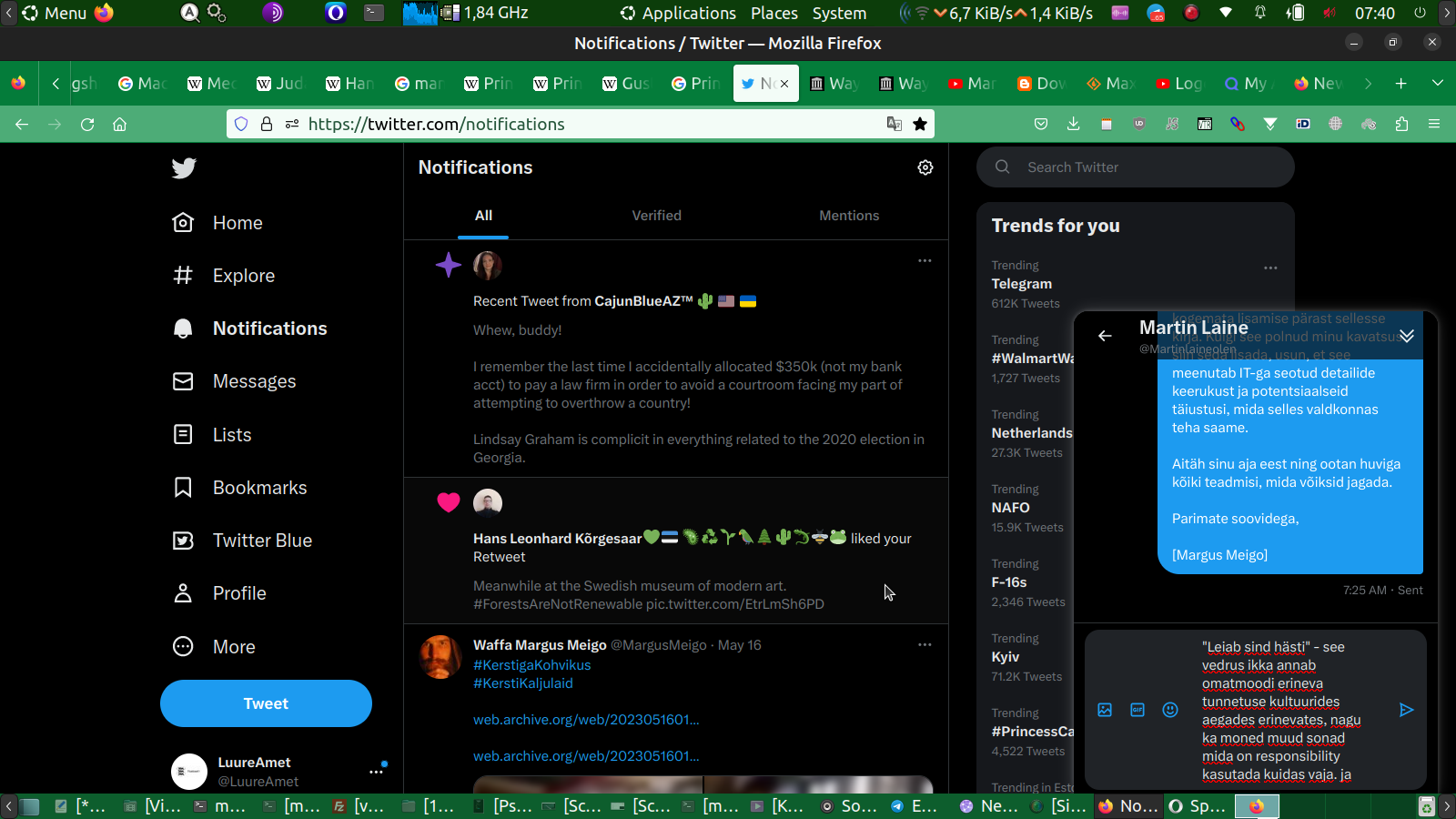Switch to the Mentions notifications tab

pos(849,216)
